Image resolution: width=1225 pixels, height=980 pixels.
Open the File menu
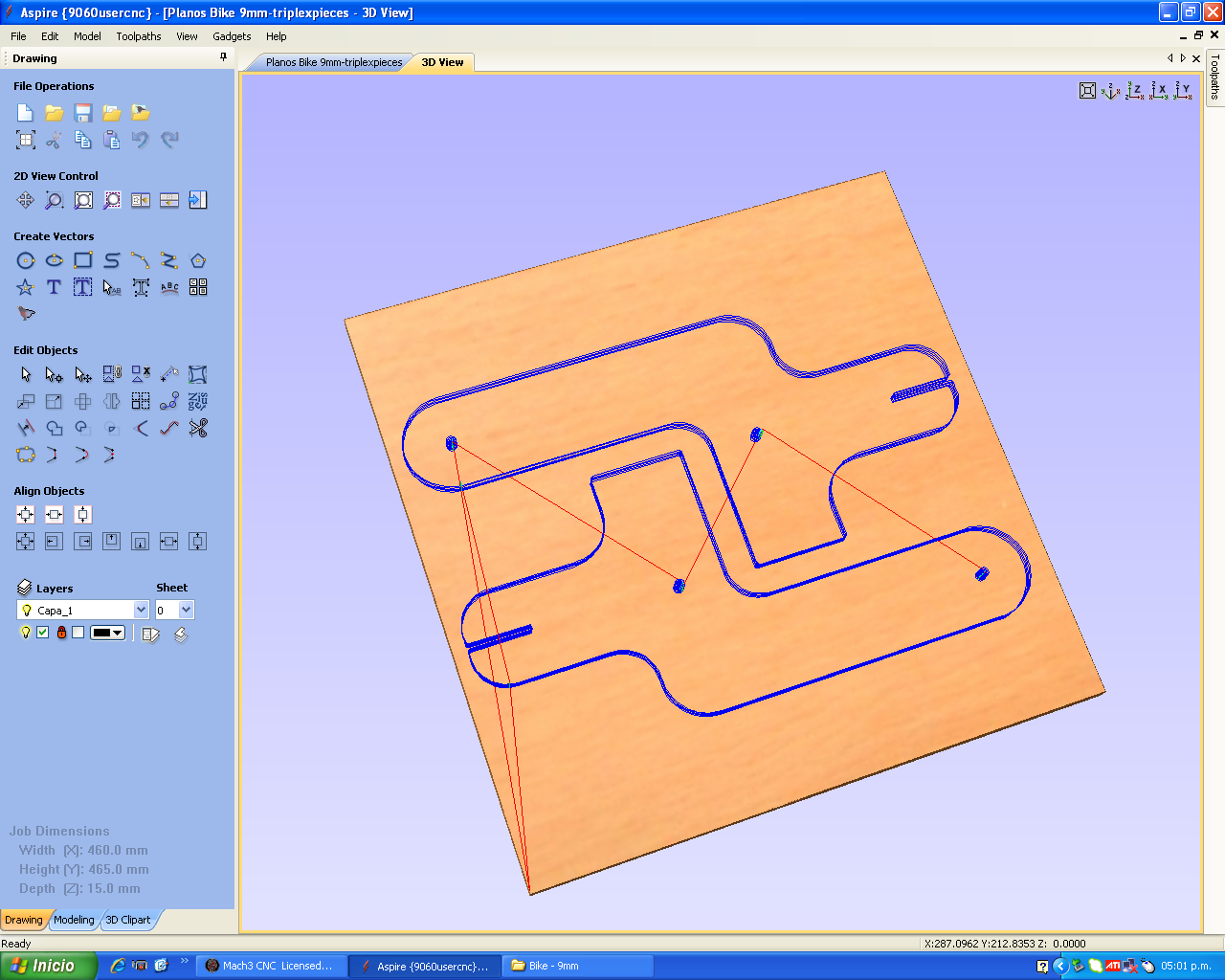pos(18,36)
